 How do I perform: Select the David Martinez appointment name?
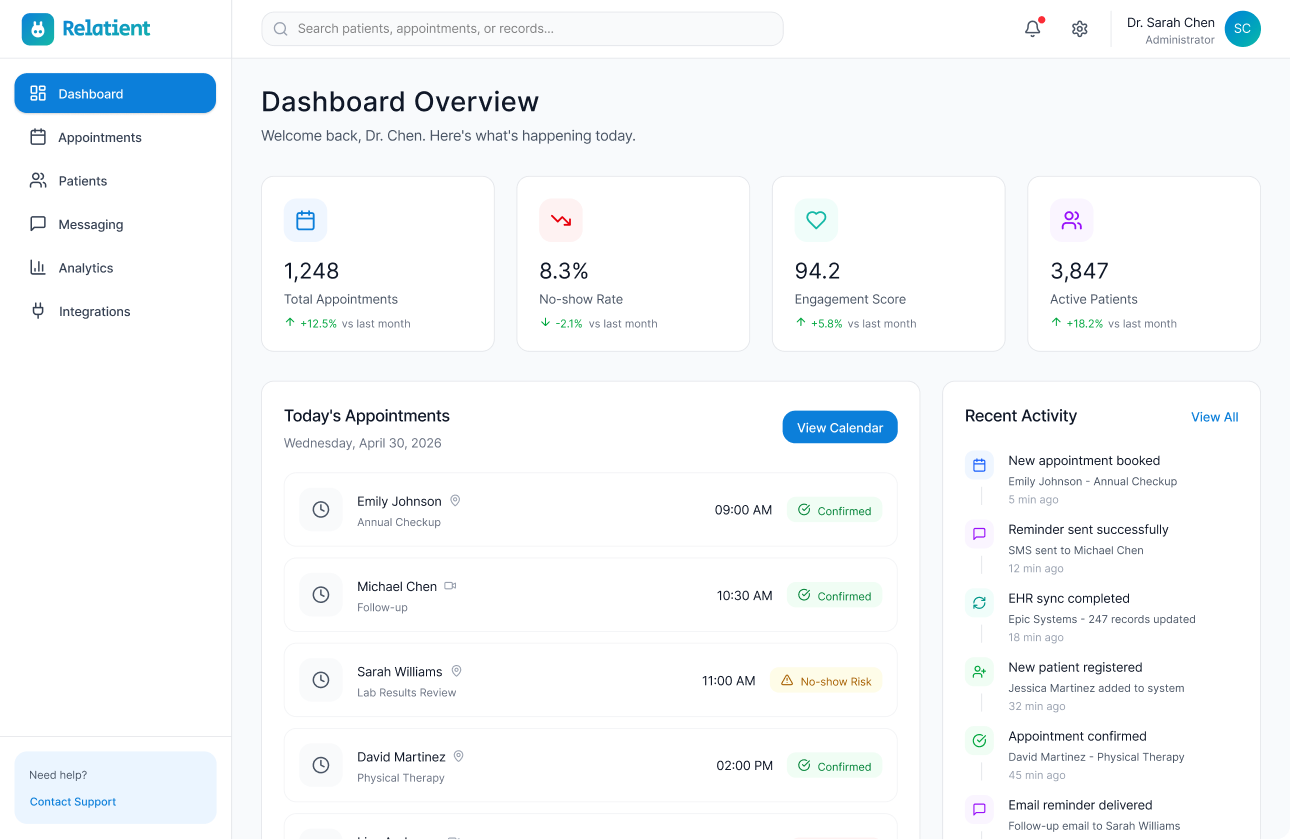pos(401,757)
